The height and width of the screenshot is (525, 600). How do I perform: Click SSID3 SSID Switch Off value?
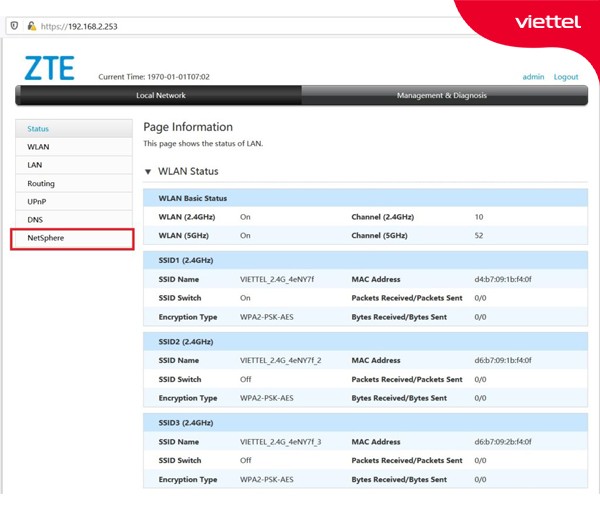tap(246, 460)
